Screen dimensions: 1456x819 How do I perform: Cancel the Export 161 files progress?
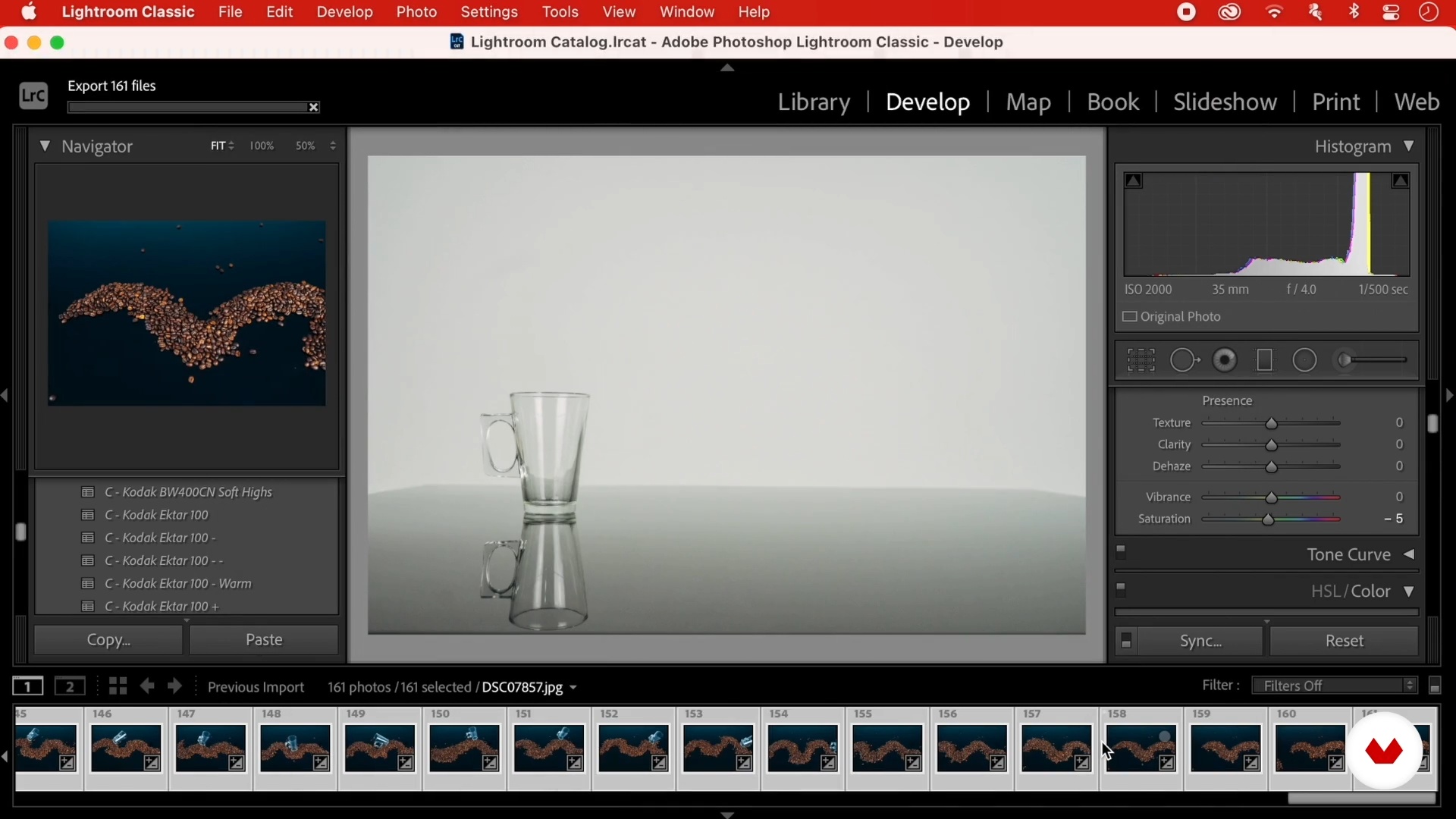pos(314,108)
